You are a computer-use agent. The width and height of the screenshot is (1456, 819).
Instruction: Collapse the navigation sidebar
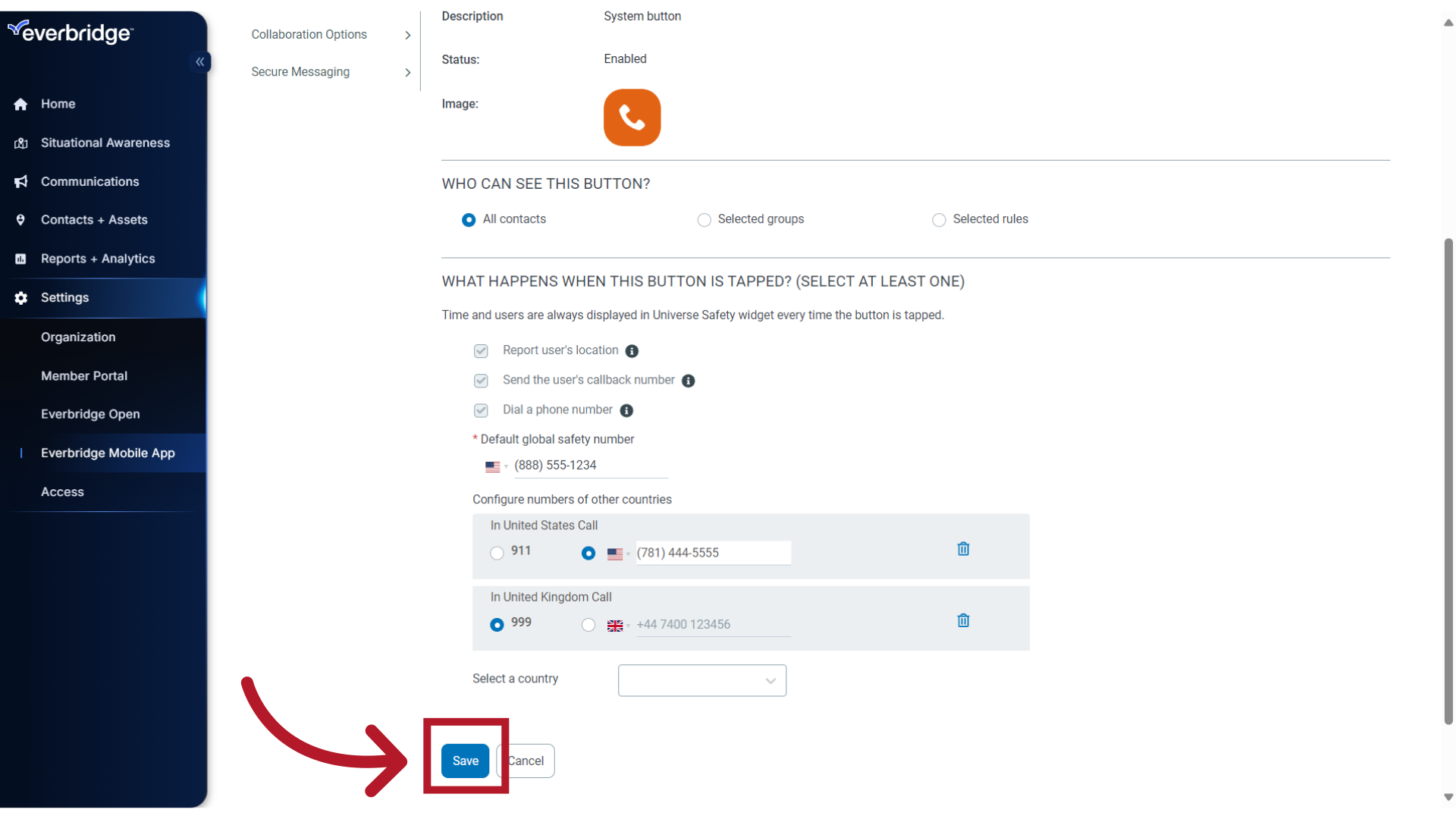200,61
